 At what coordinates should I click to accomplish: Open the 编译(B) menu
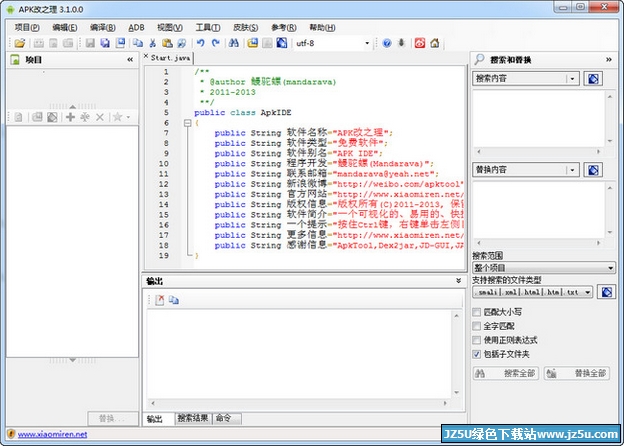(103, 27)
